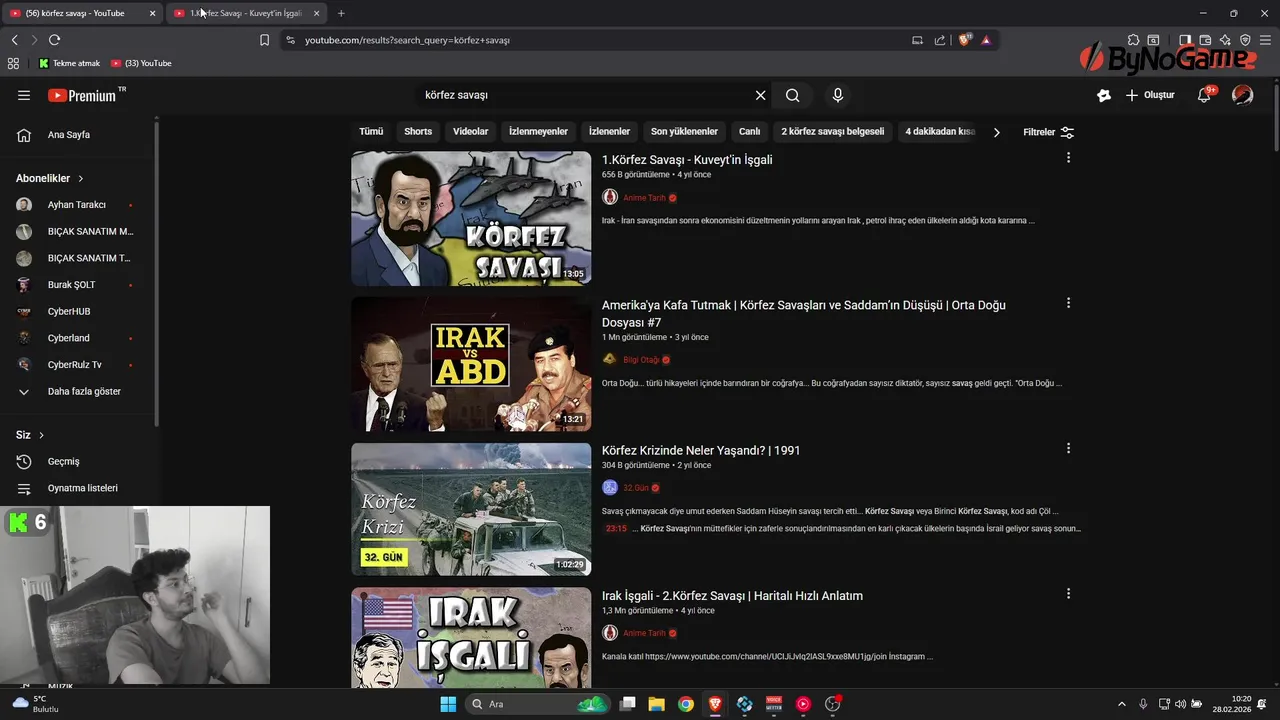1280x720 pixels.
Task: Click the IRAK vs ABD thumbnail
Action: click(x=471, y=364)
